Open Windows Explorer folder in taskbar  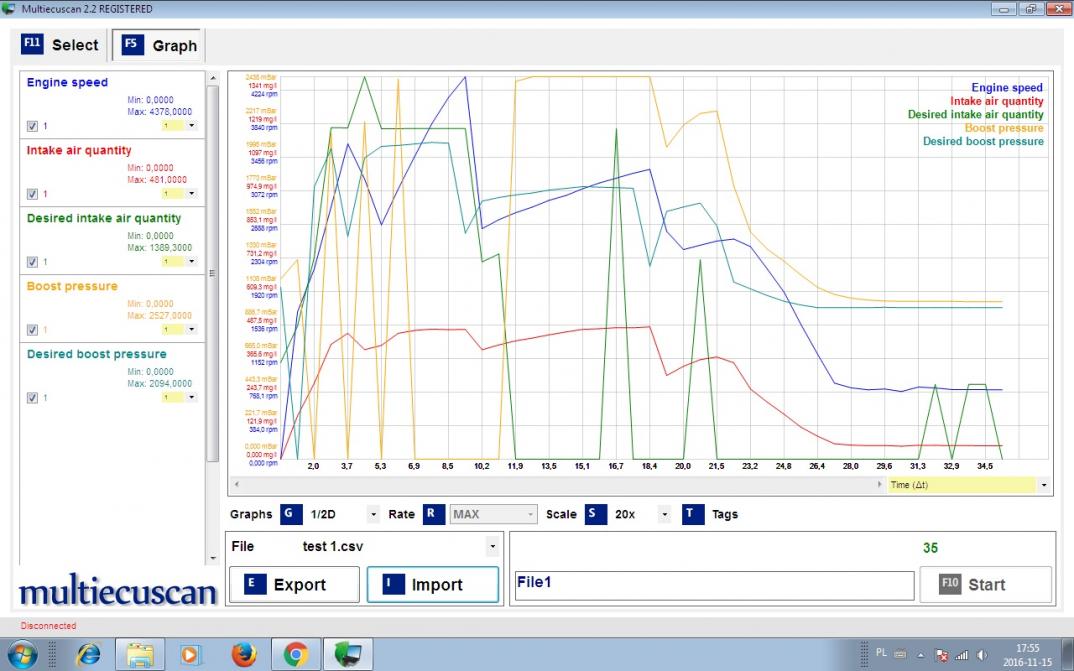(x=140, y=654)
